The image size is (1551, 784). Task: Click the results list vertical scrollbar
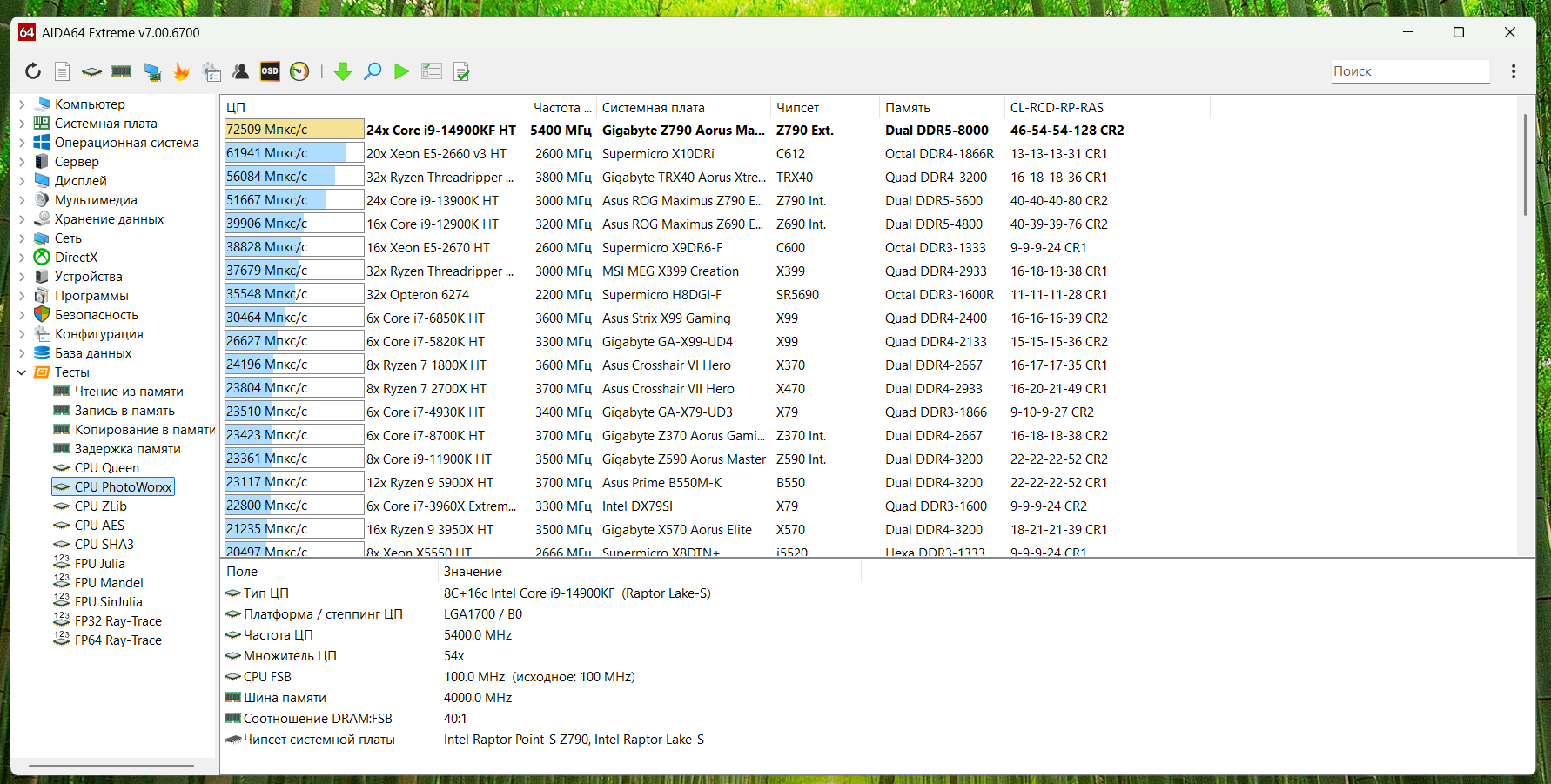click(1525, 165)
